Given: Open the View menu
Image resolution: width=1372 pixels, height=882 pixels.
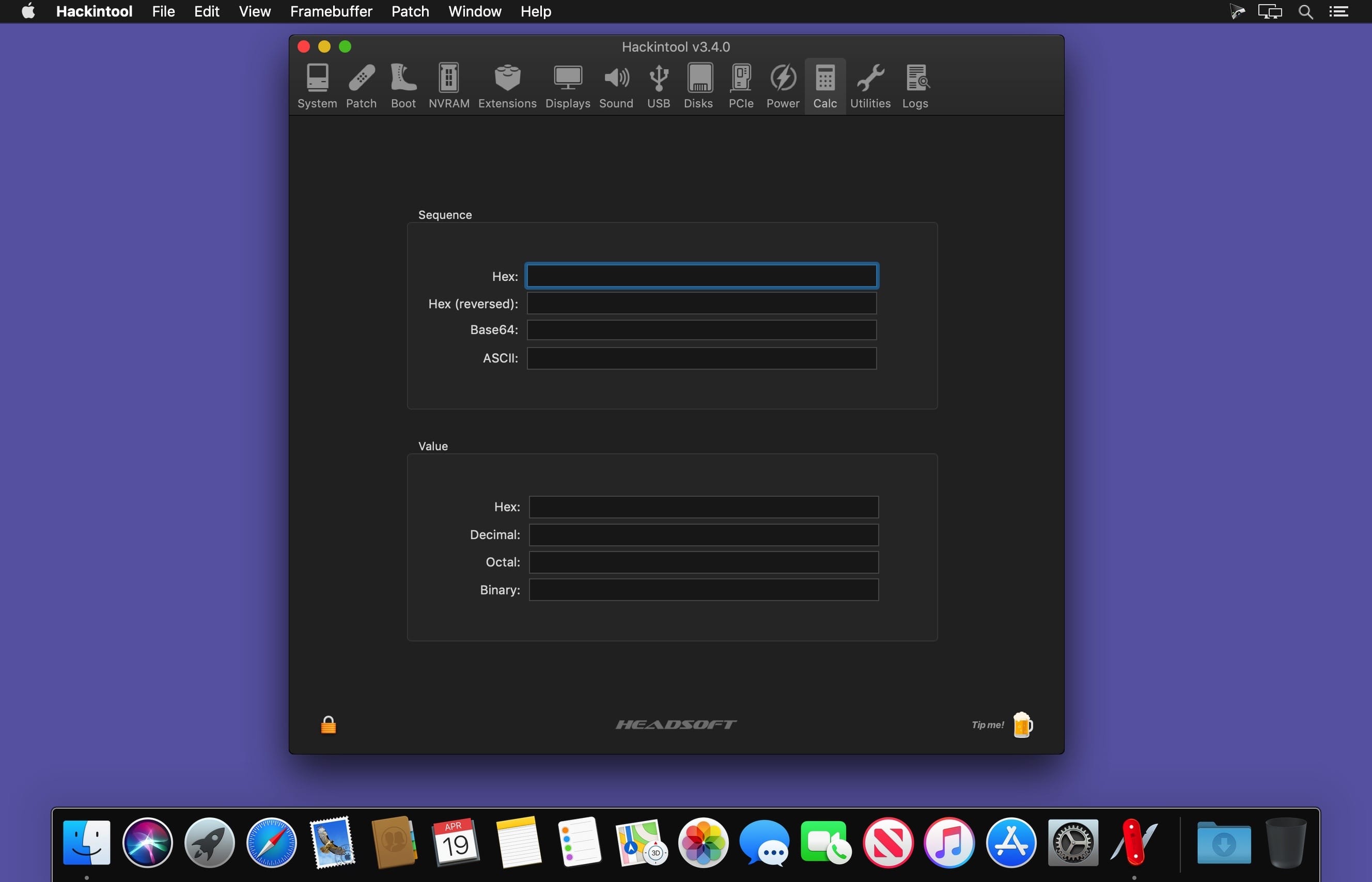Looking at the screenshot, I should pyautogui.click(x=254, y=11).
